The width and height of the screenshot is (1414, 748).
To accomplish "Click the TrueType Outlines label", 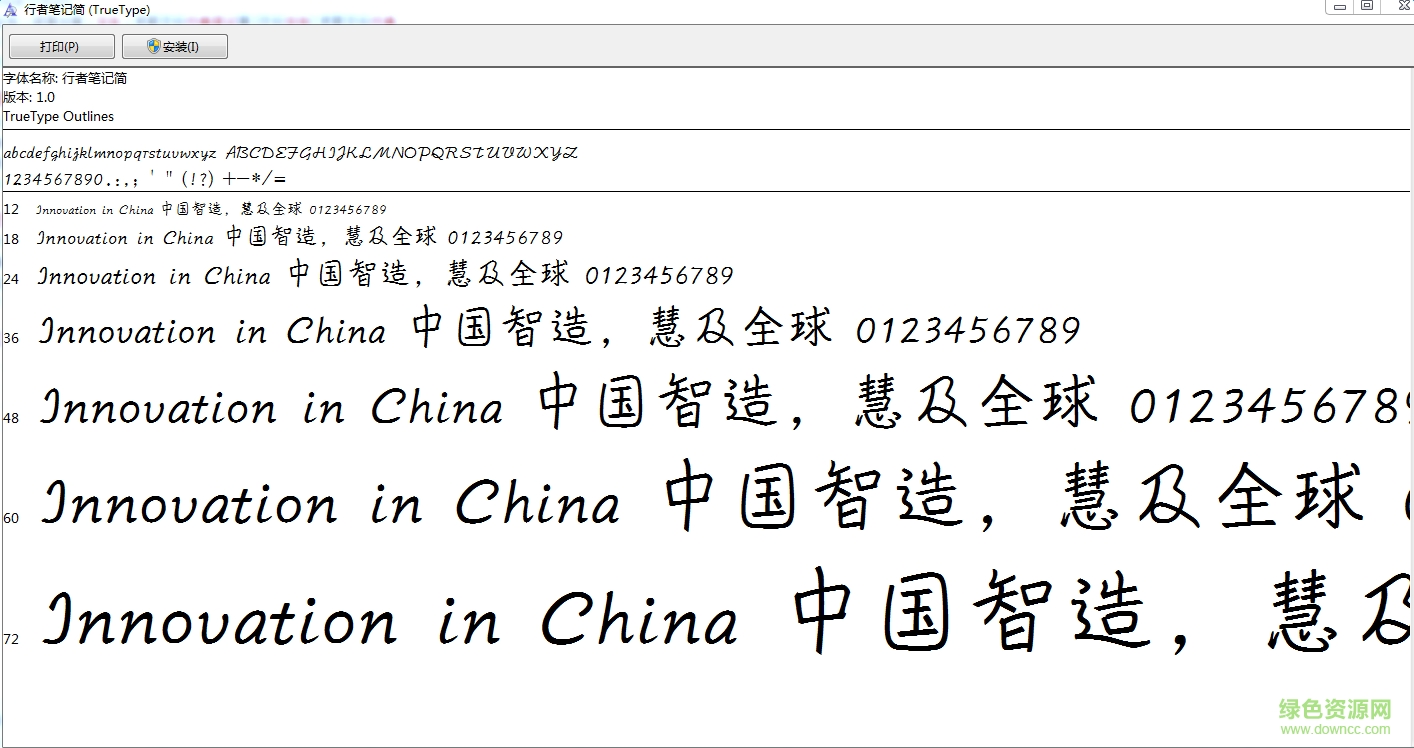I will click(x=58, y=116).
